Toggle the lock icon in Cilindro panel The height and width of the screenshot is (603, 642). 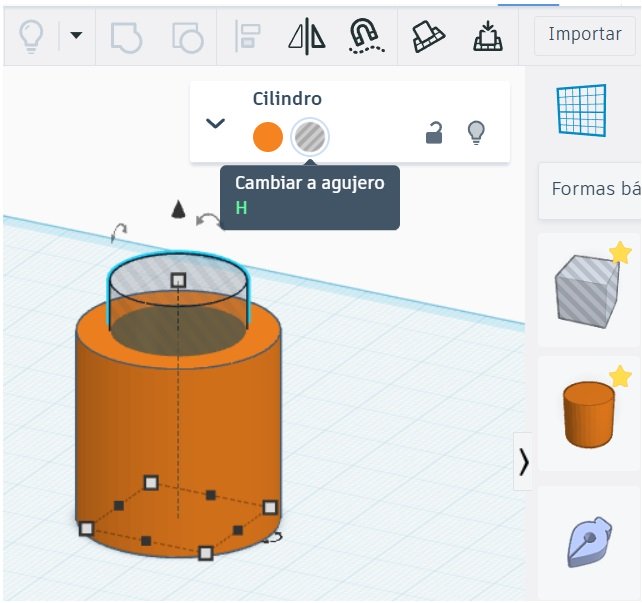(434, 132)
